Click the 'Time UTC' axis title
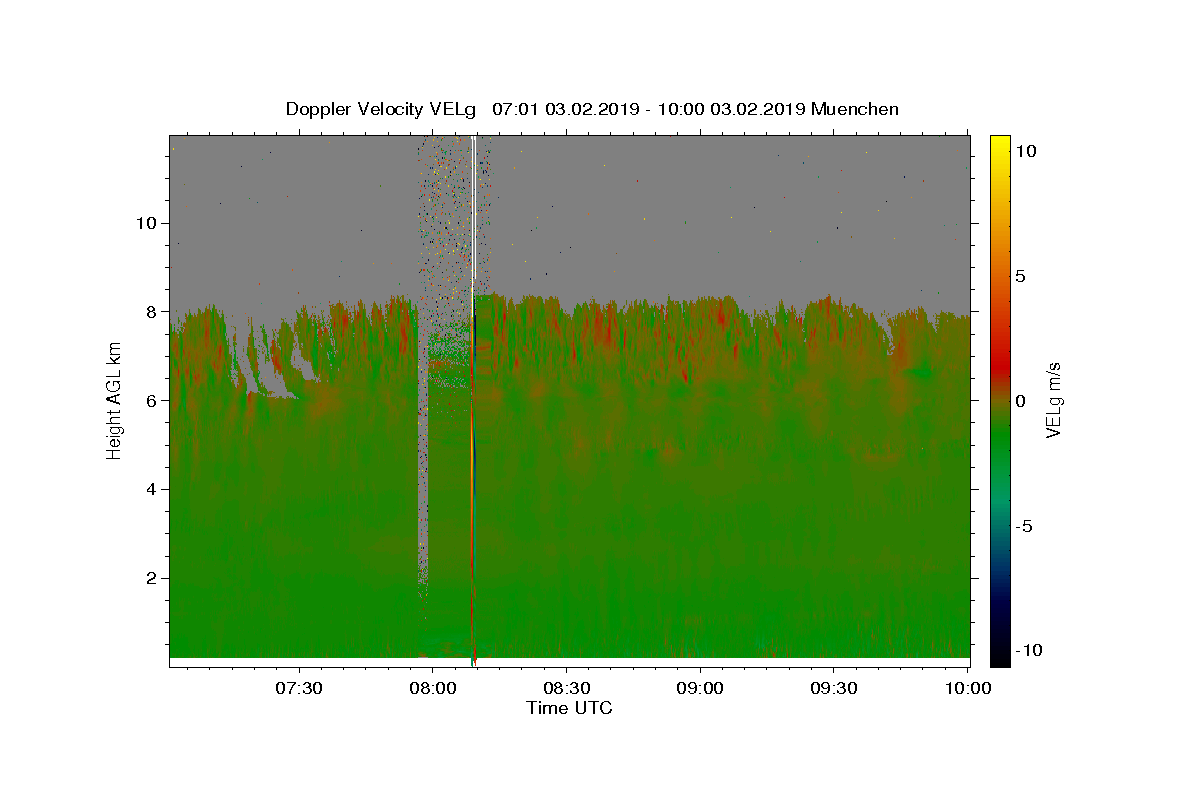 [569, 708]
